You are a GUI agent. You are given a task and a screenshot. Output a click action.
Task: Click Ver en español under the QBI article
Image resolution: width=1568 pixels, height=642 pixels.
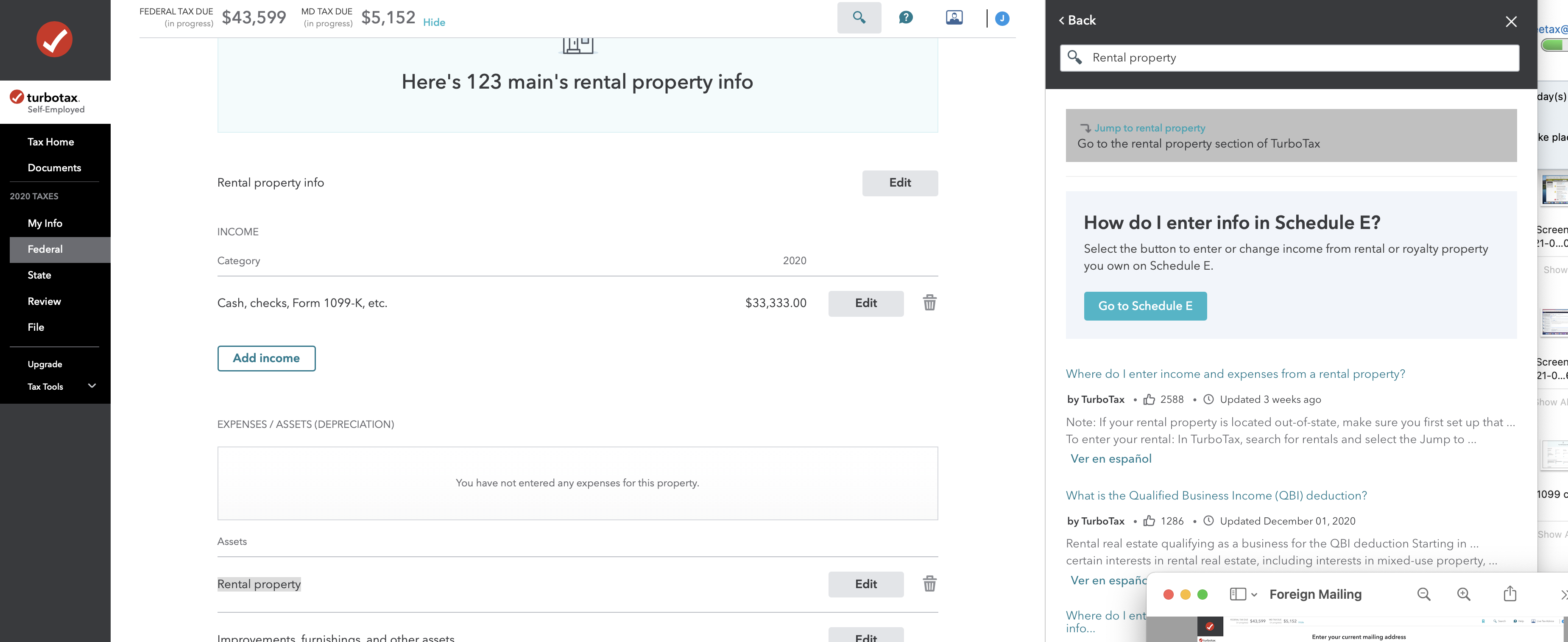pyautogui.click(x=1108, y=581)
